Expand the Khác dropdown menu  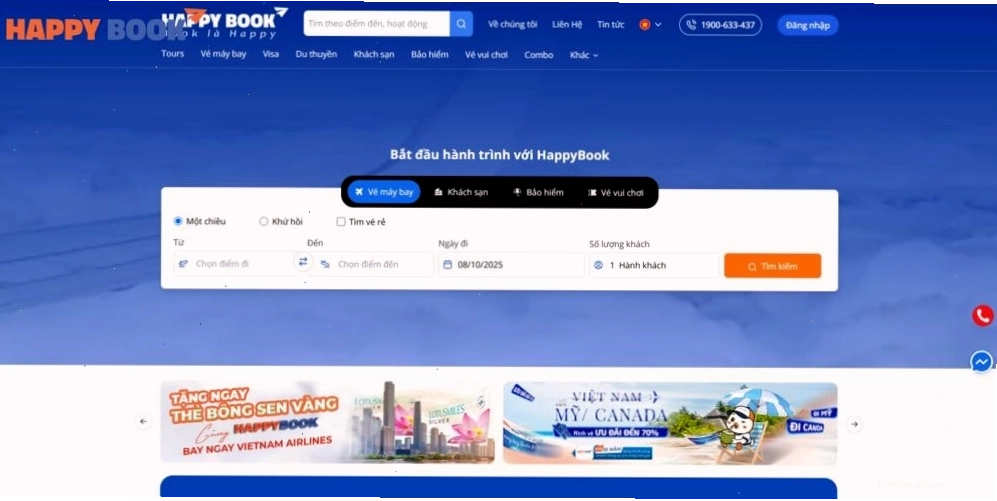tap(584, 55)
